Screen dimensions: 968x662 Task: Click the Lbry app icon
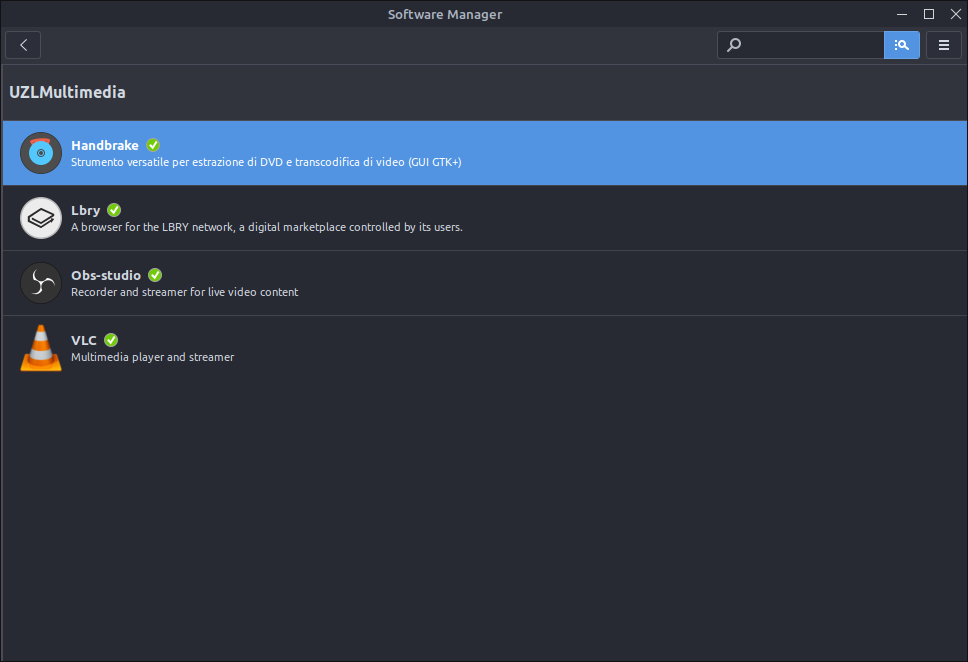(x=41, y=217)
